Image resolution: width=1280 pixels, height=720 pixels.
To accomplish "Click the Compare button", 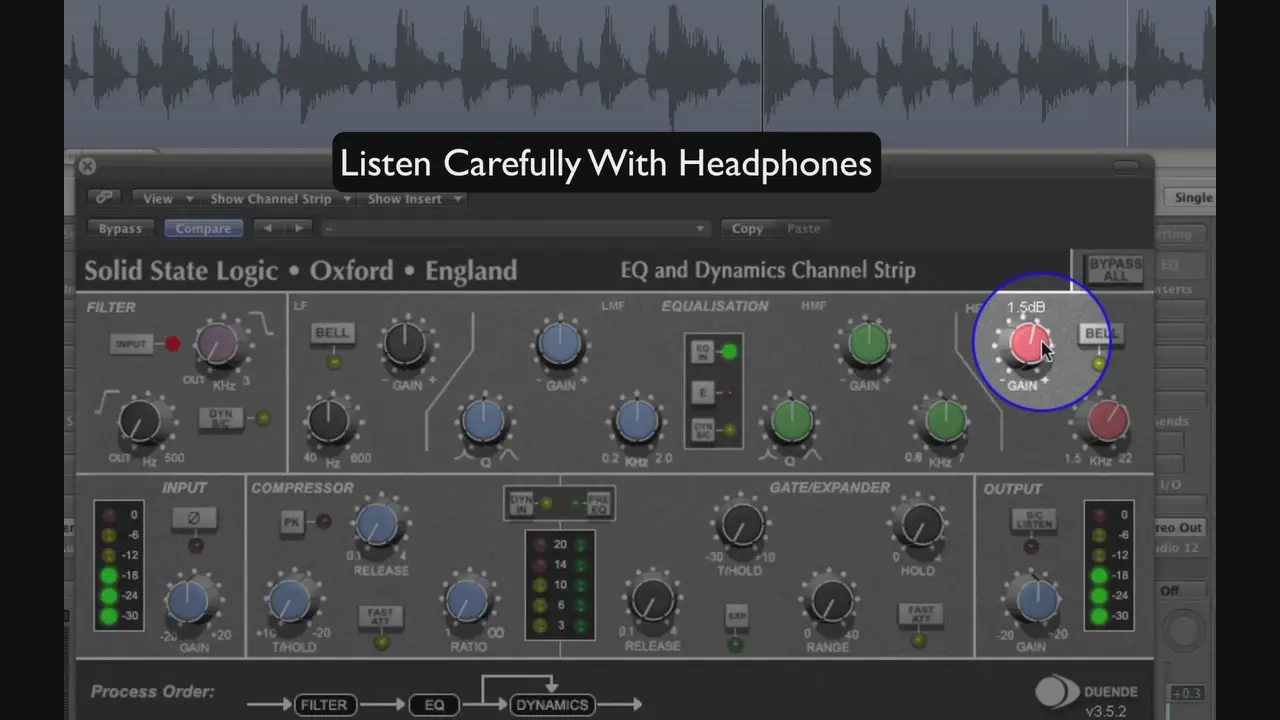I will 203,228.
